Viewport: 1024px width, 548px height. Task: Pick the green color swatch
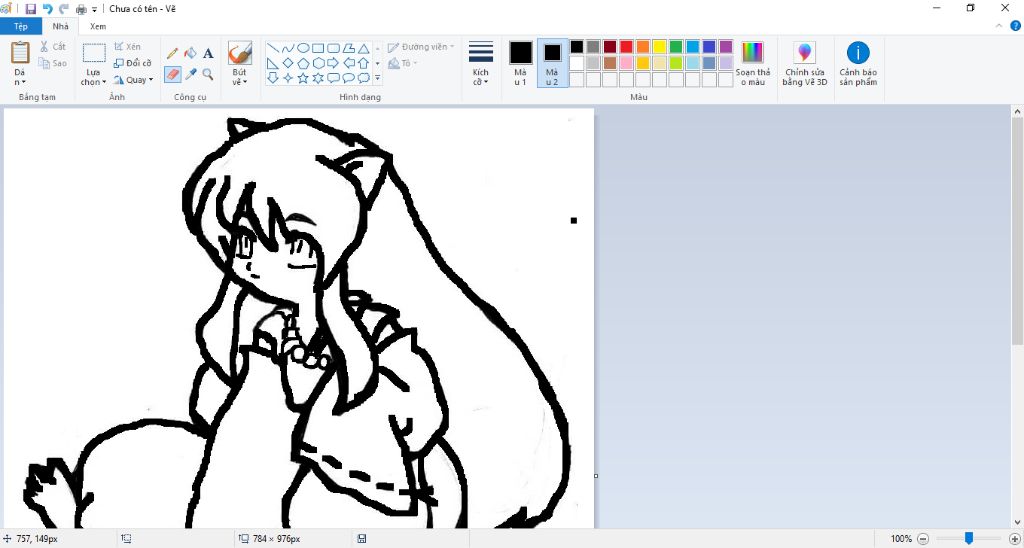pyautogui.click(x=676, y=46)
